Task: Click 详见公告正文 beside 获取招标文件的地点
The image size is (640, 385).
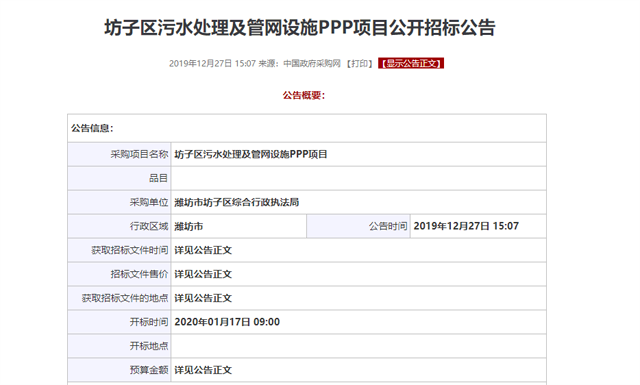Action: tap(203, 298)
